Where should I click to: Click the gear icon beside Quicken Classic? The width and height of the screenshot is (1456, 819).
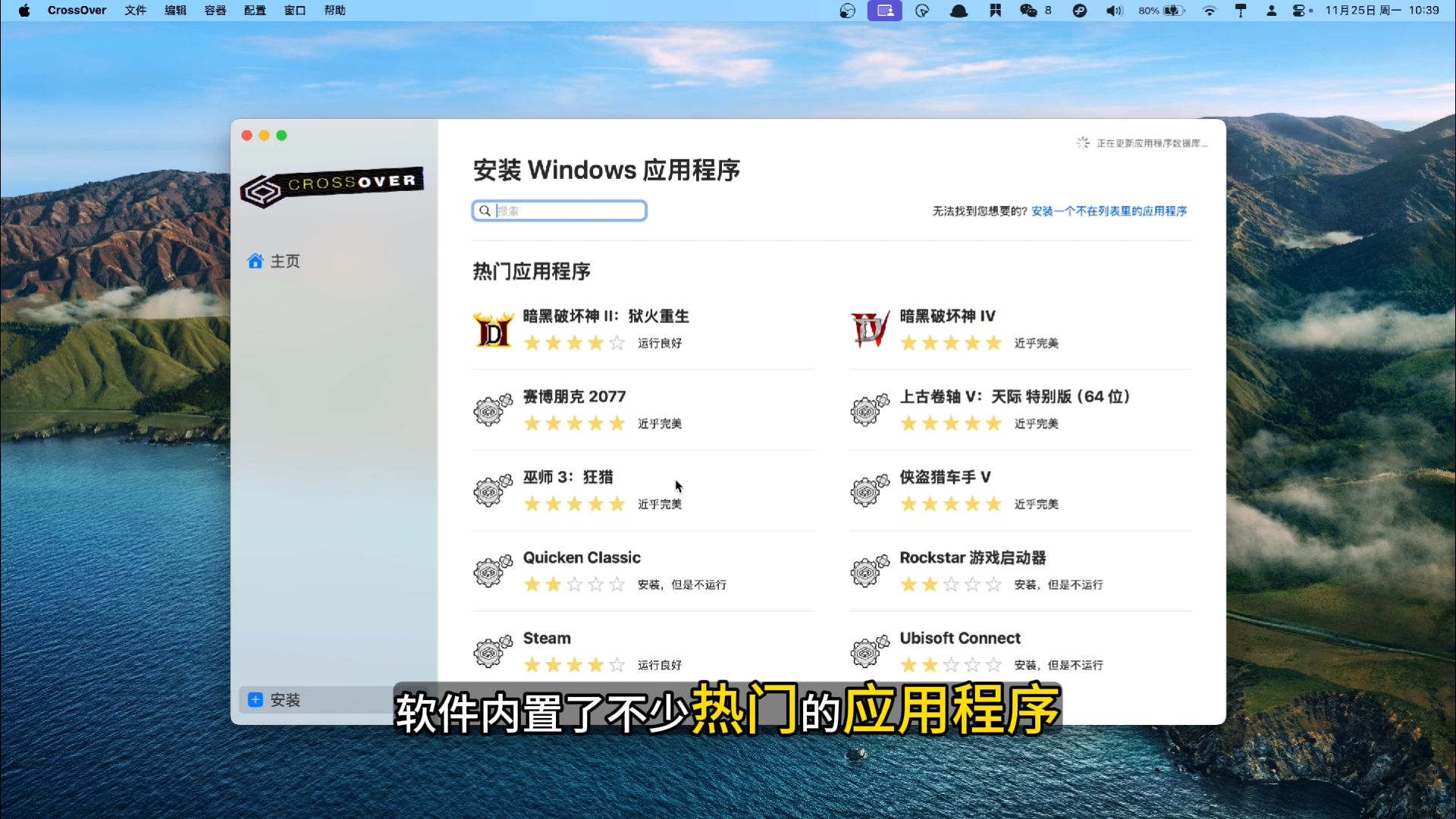(493, 571)
